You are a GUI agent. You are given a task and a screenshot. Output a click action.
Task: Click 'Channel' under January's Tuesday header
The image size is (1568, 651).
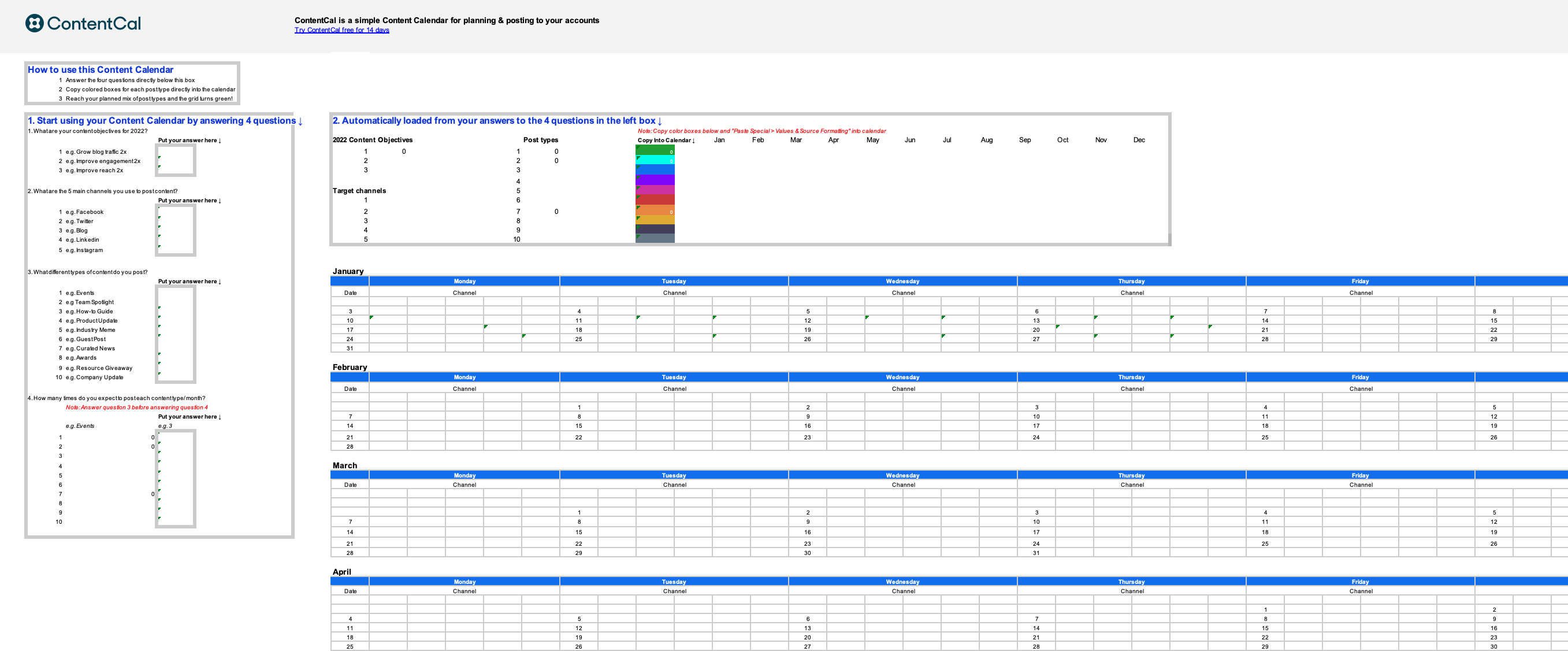coord(674,293)
